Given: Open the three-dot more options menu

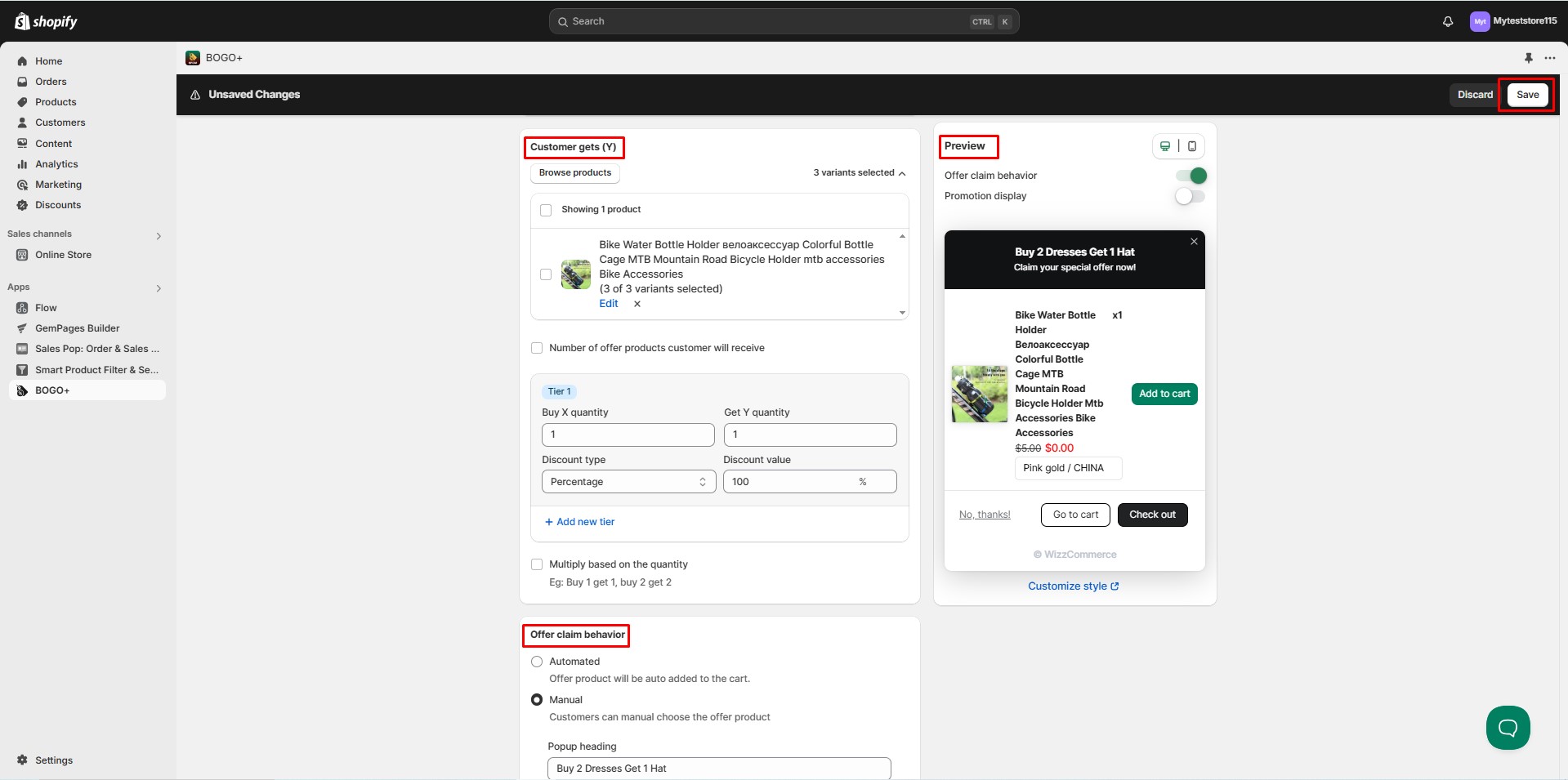Looking at the screenshot, I should [x=1549, y=58].
